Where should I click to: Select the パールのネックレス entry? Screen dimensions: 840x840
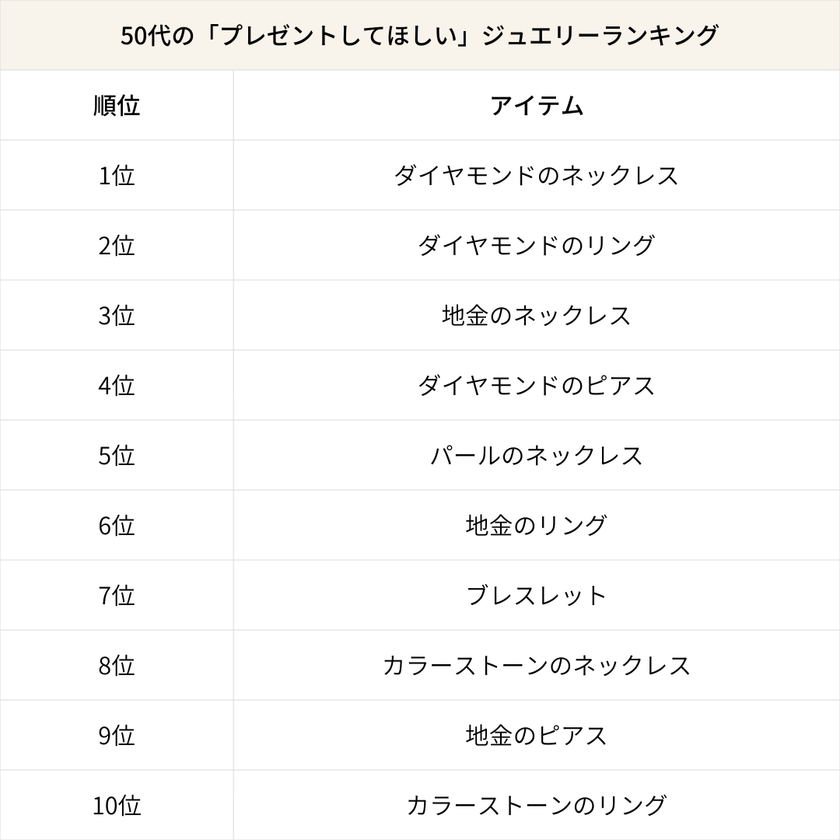pyautogui.click(x=536, y=456)
